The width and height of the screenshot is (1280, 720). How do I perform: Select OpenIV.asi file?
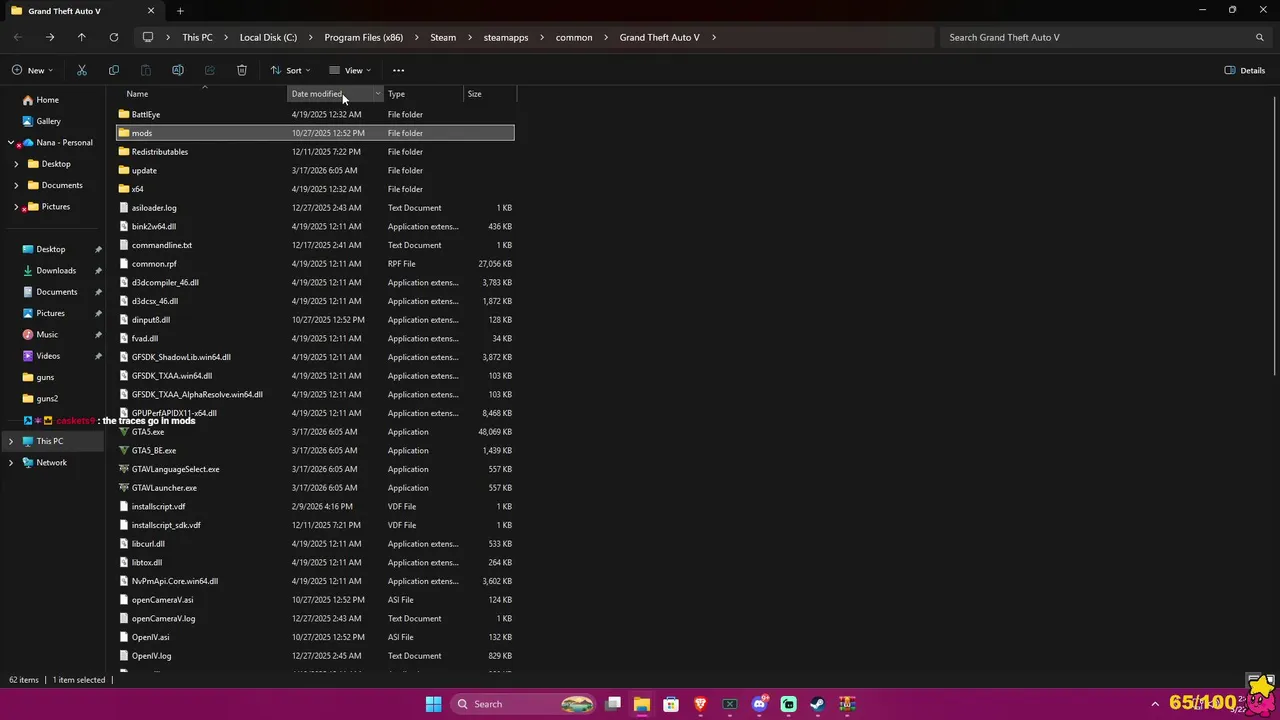tap(315, 637)
